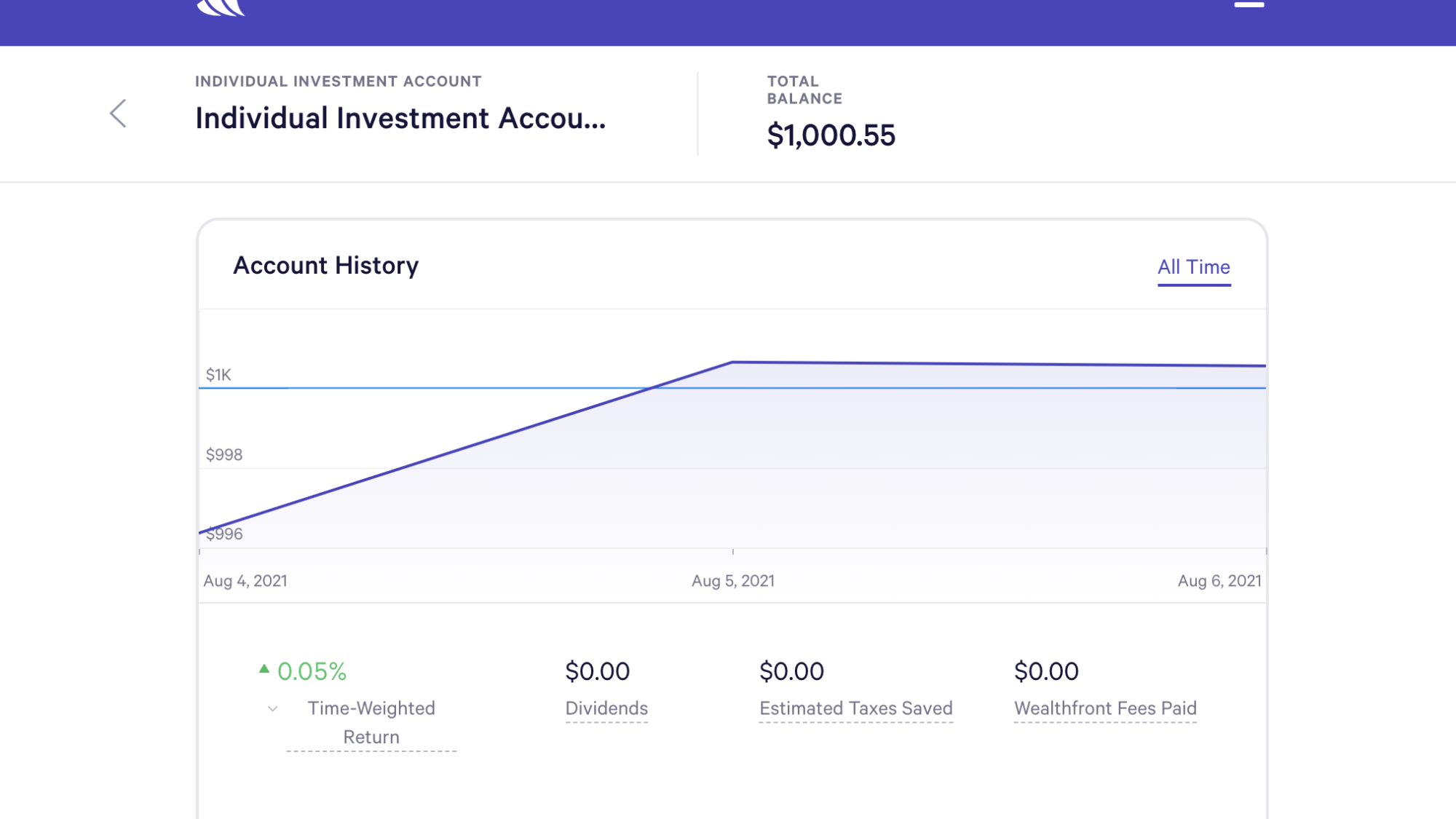The height and width of the screenshot is (819, 1456).
Task: Click the Aug 4, 2021 axis label
Action: (245, 581)
